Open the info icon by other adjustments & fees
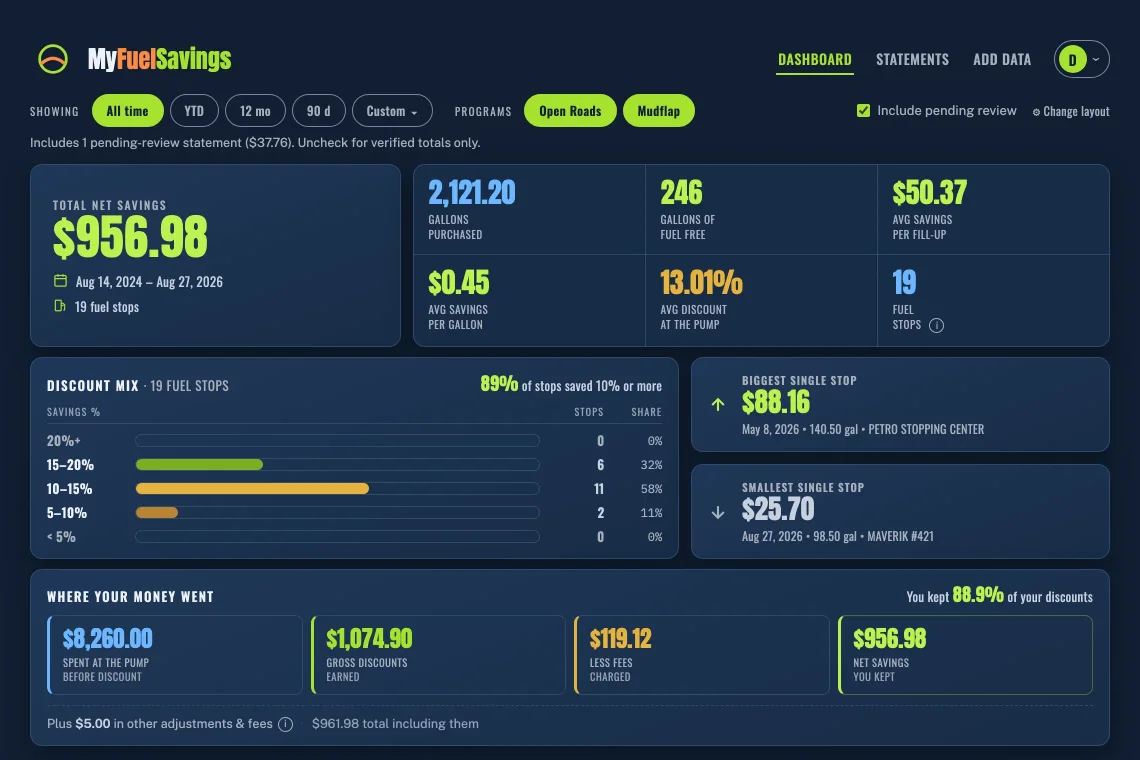Viewport: 1140px width, 760px height. [x=286, y=724]
